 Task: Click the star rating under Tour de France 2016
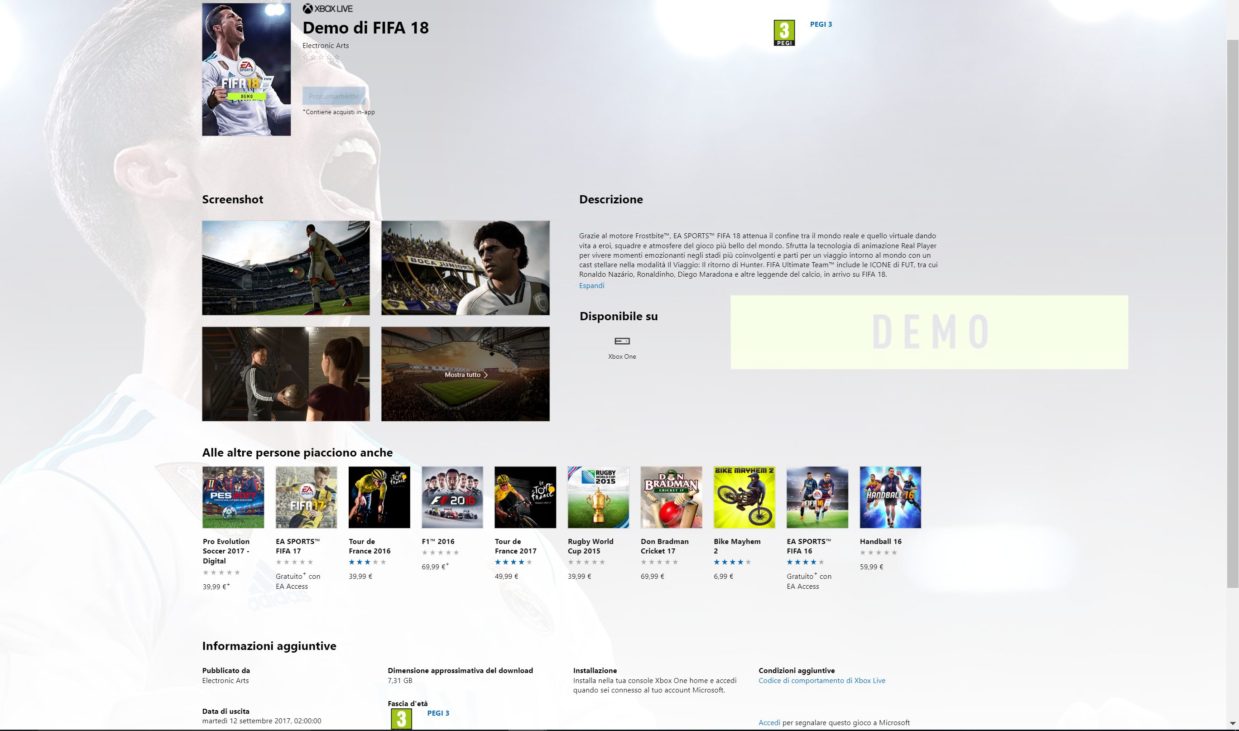367,562
